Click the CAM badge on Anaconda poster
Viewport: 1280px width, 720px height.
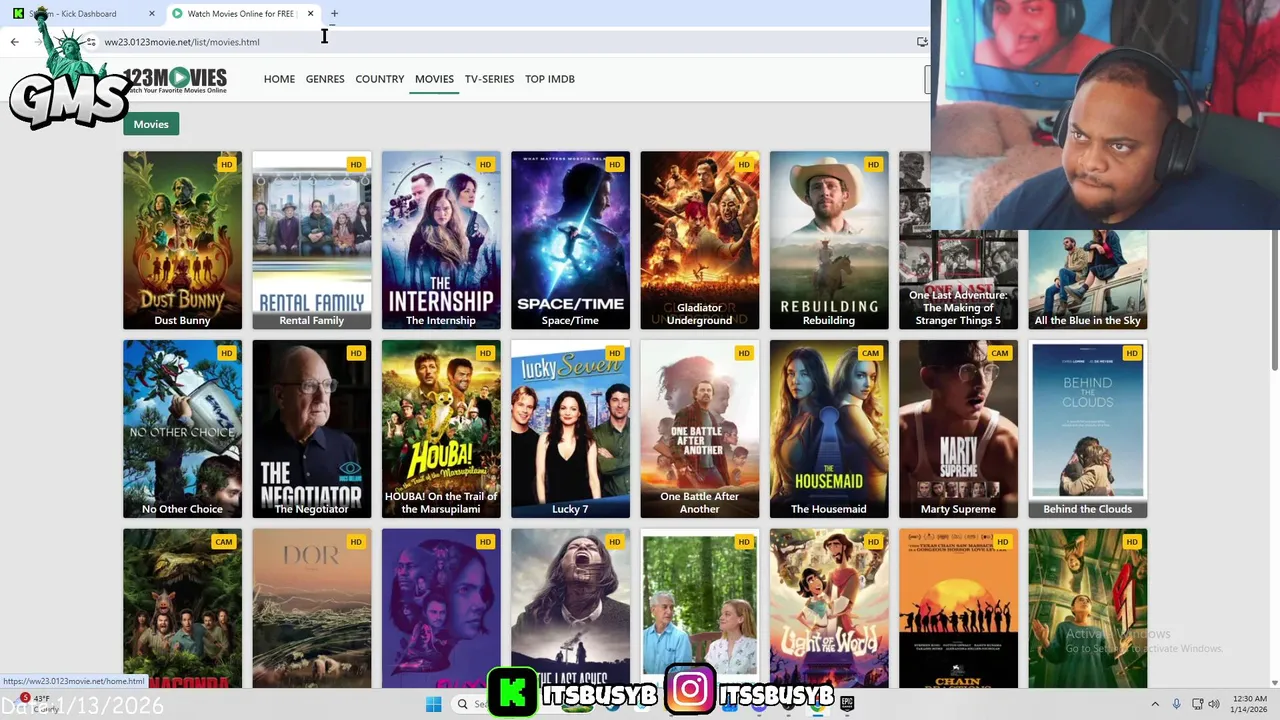tap(223, 542)
